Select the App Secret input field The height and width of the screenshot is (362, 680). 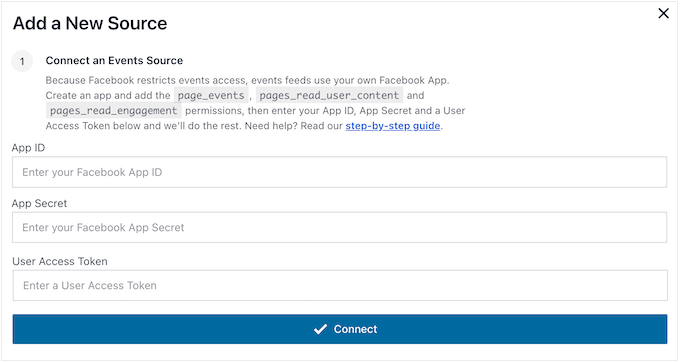(339, 227)
